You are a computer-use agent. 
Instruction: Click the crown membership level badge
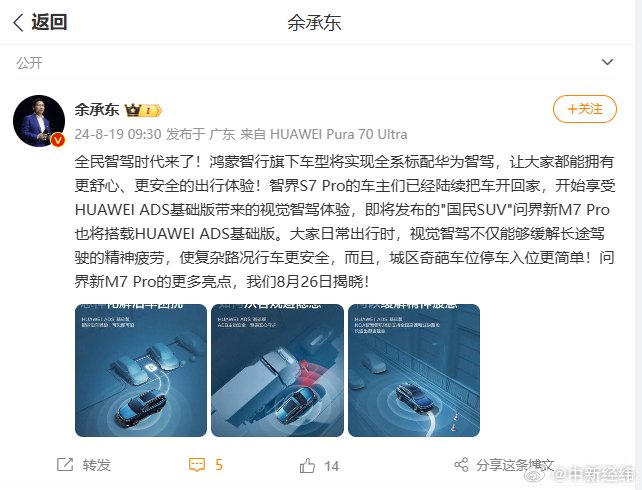click(x=143, y=110)
